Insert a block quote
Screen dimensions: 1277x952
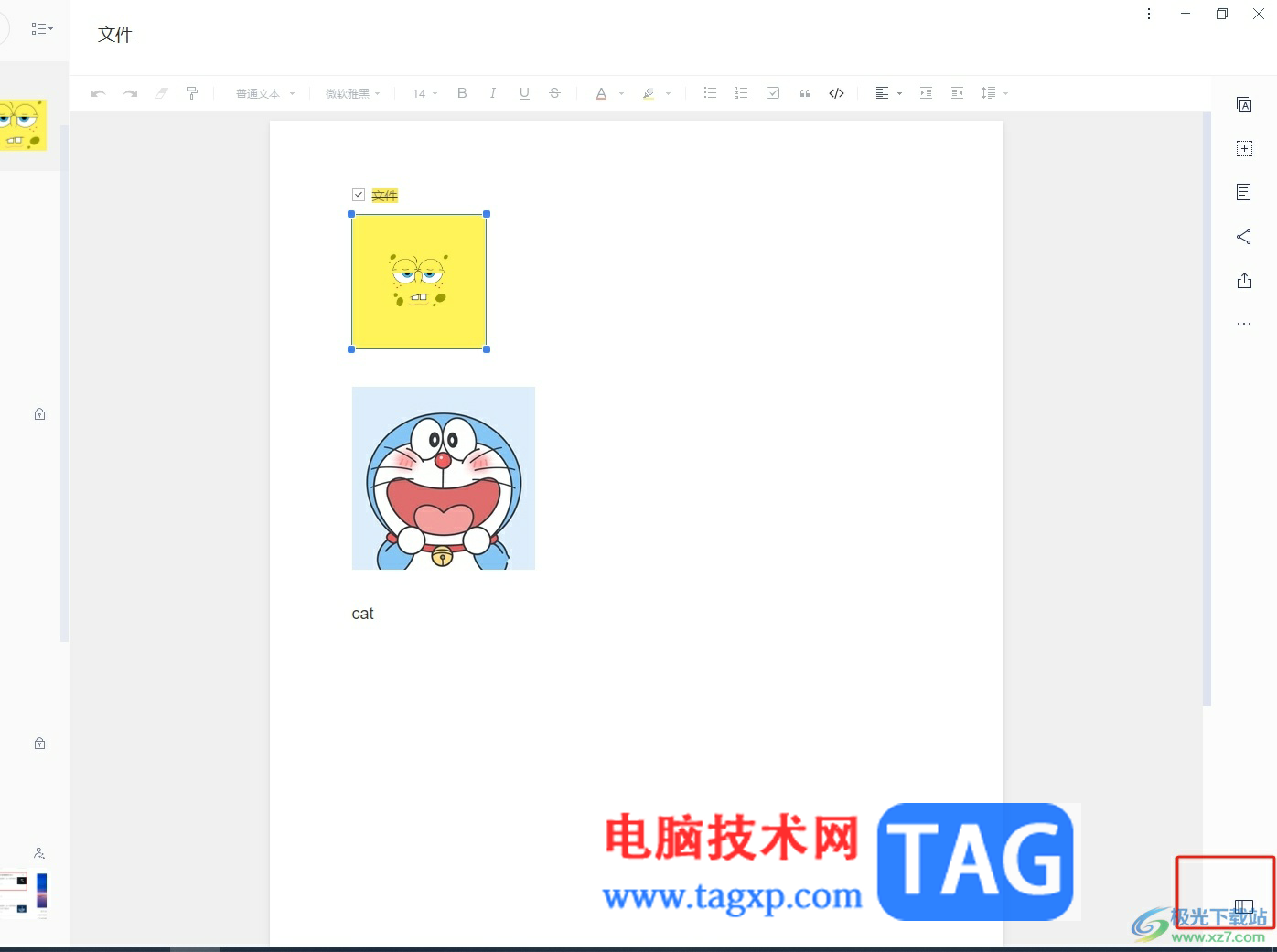(x=805, y=93)
